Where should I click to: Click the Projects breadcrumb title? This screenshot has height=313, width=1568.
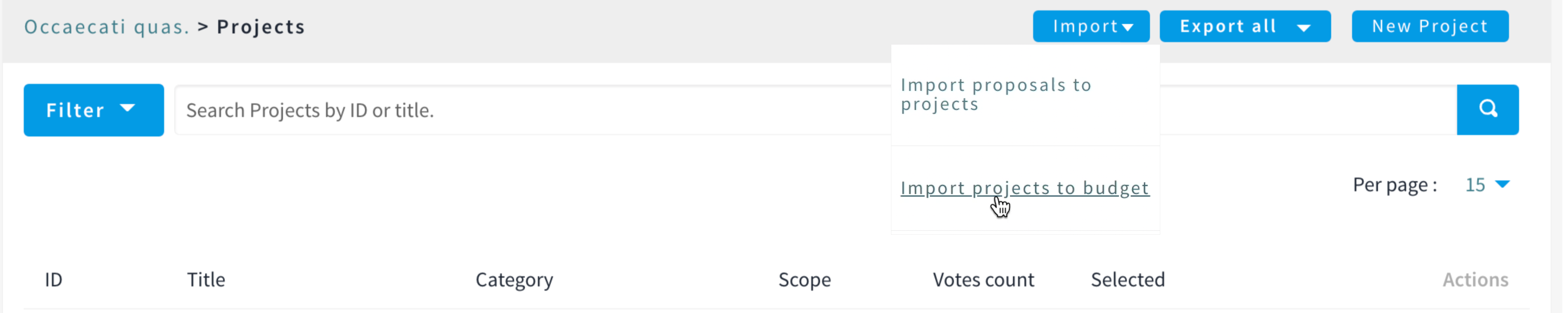point(262,27)
